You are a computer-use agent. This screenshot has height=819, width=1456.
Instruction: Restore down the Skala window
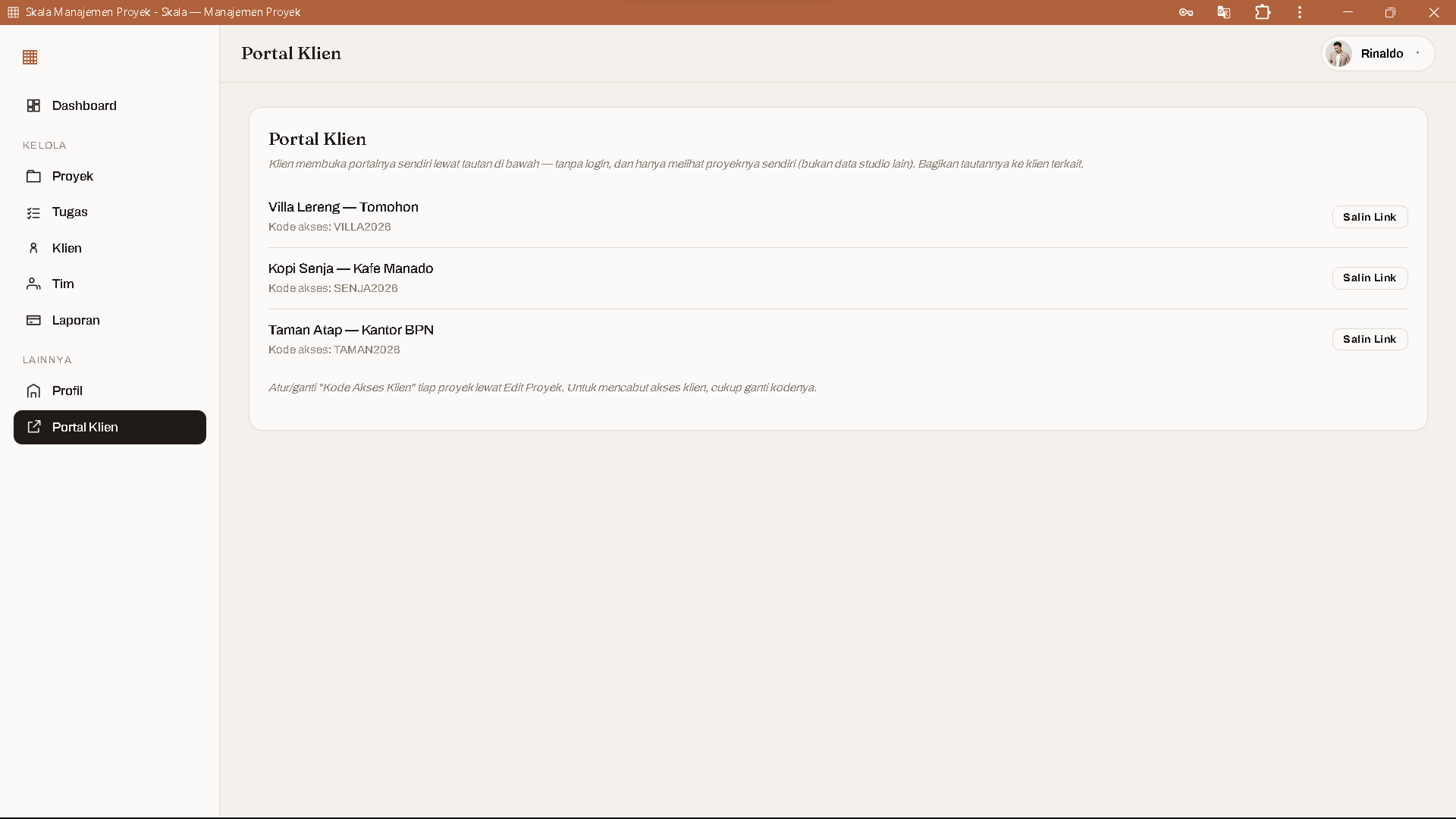1390,12
